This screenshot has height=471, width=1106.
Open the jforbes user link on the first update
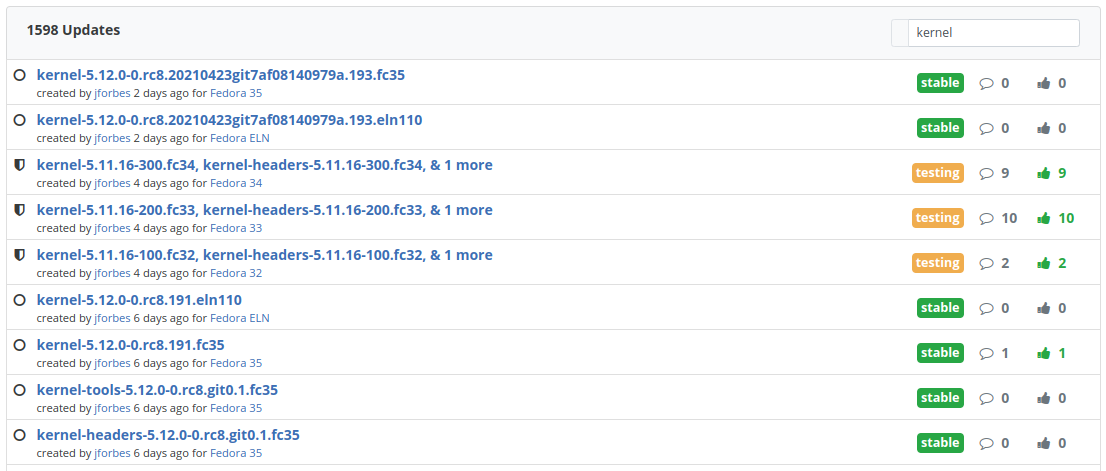(112, 93)
